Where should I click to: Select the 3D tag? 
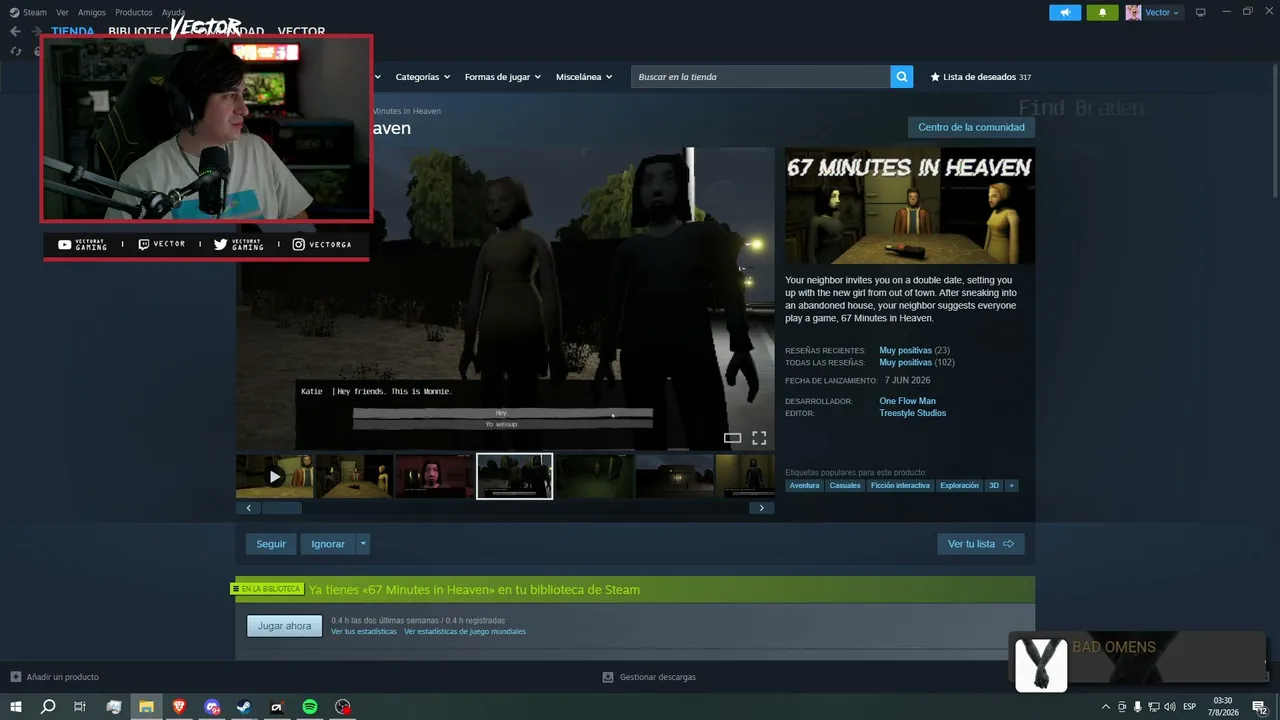click(x=994, y=486)
